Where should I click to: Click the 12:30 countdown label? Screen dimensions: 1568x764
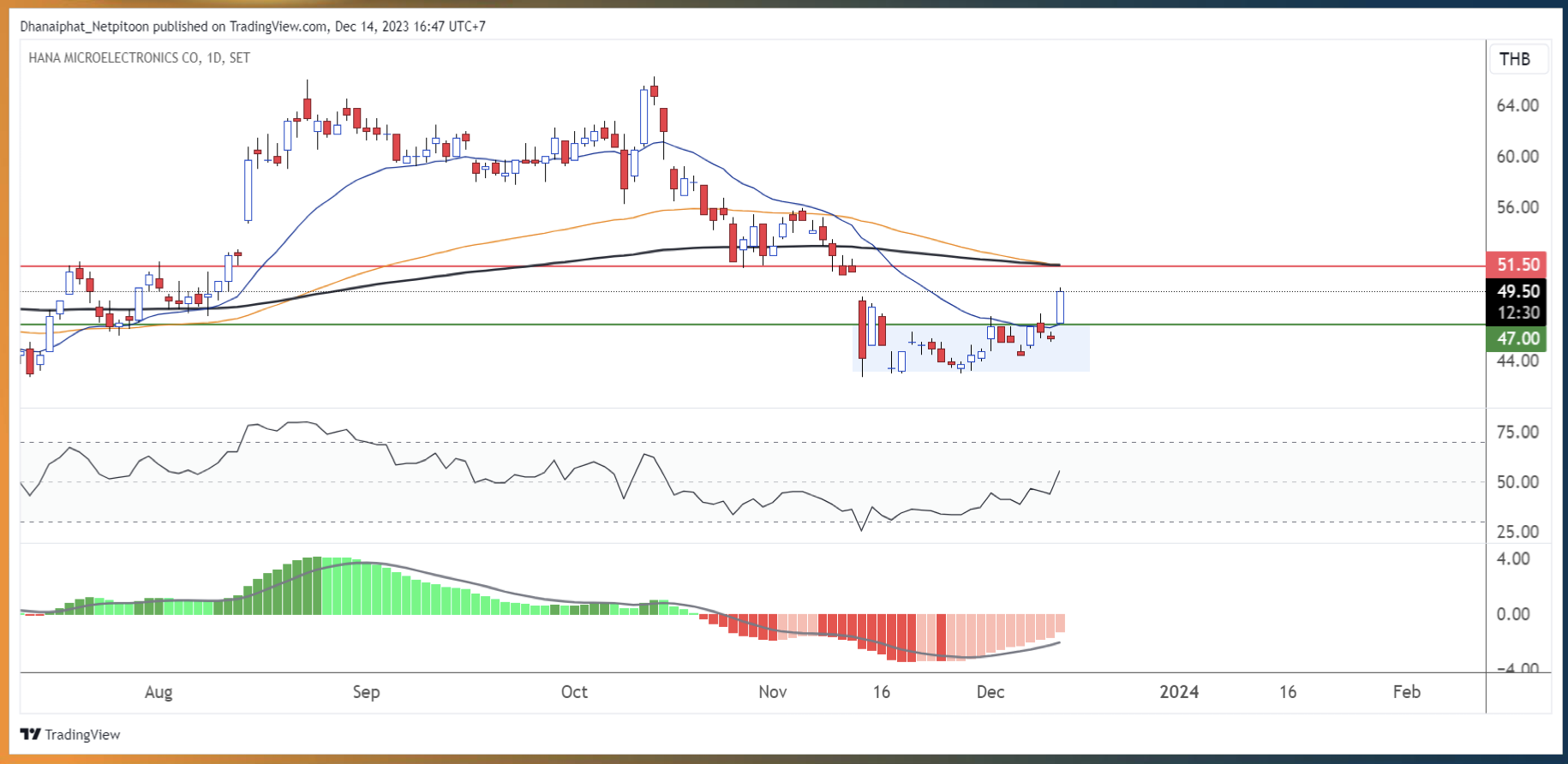coord(1517,313)
